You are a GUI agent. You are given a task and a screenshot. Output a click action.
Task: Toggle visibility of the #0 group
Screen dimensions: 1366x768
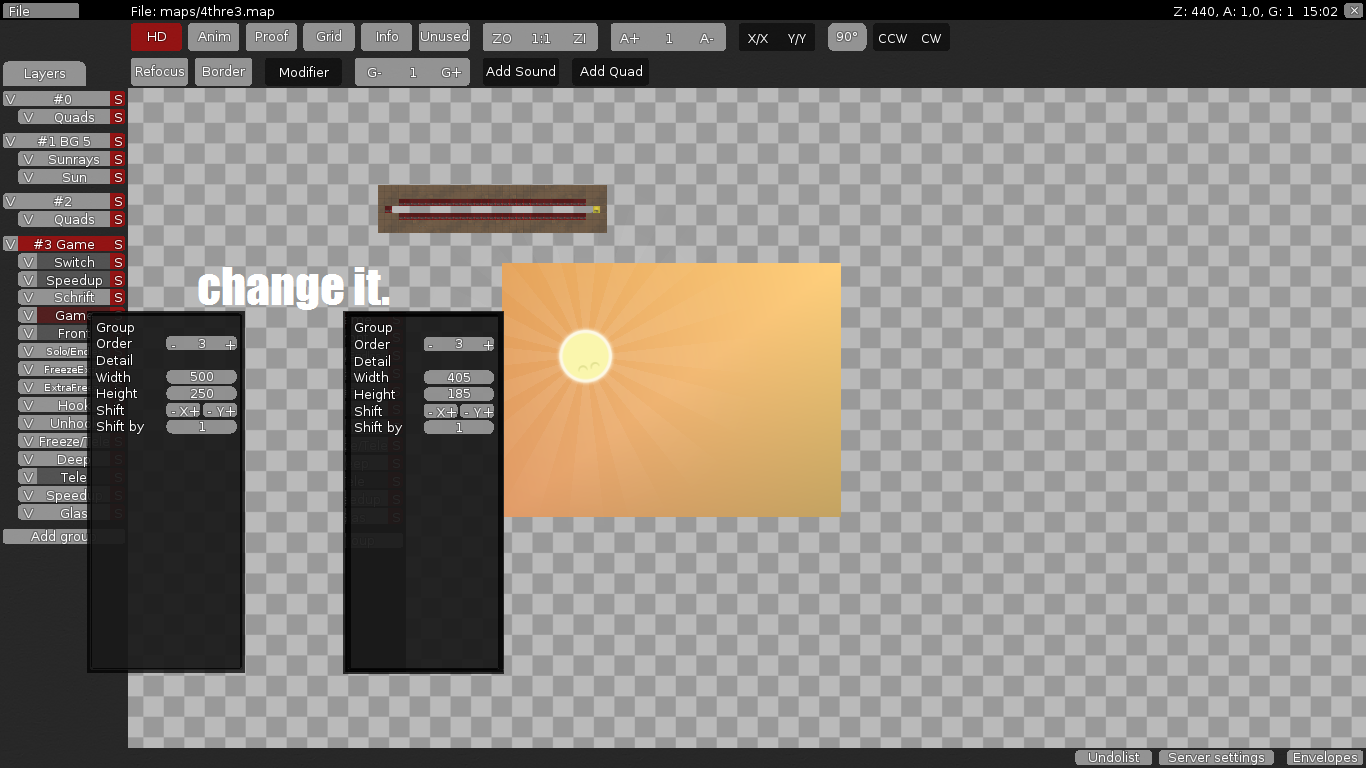click(x=10, y=99)
